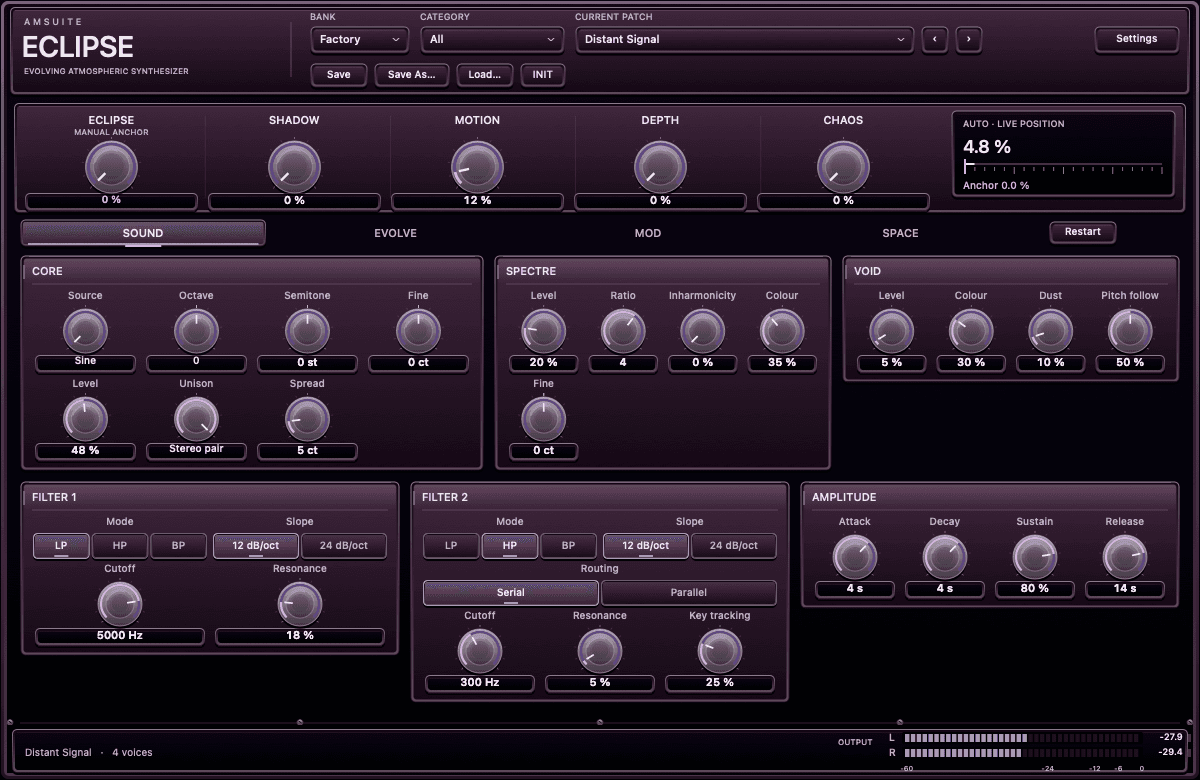
Task: Click the live position slider track
Action: click(1063, 167)
